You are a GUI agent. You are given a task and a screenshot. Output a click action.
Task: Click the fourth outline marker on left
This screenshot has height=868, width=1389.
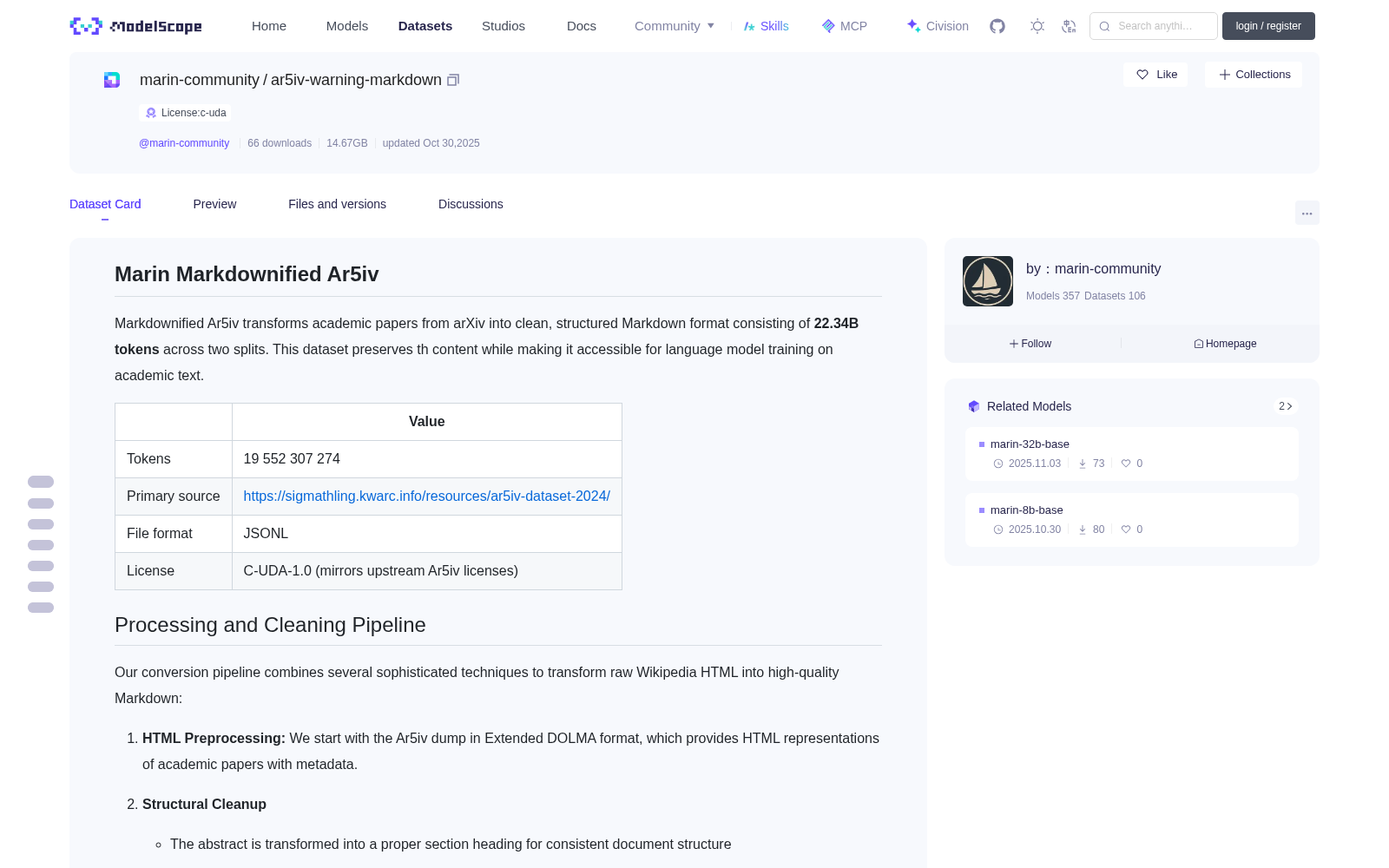(41, 545)
